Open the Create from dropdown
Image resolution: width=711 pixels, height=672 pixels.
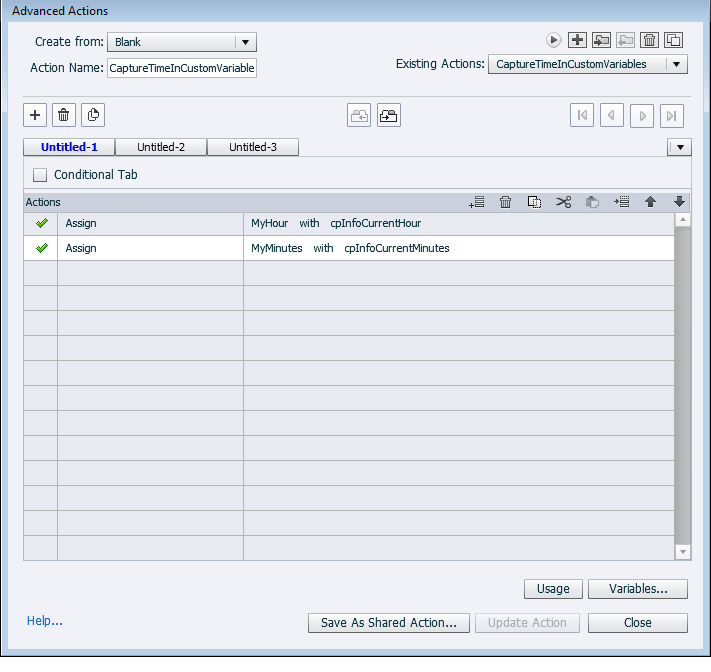pos(246,42)
